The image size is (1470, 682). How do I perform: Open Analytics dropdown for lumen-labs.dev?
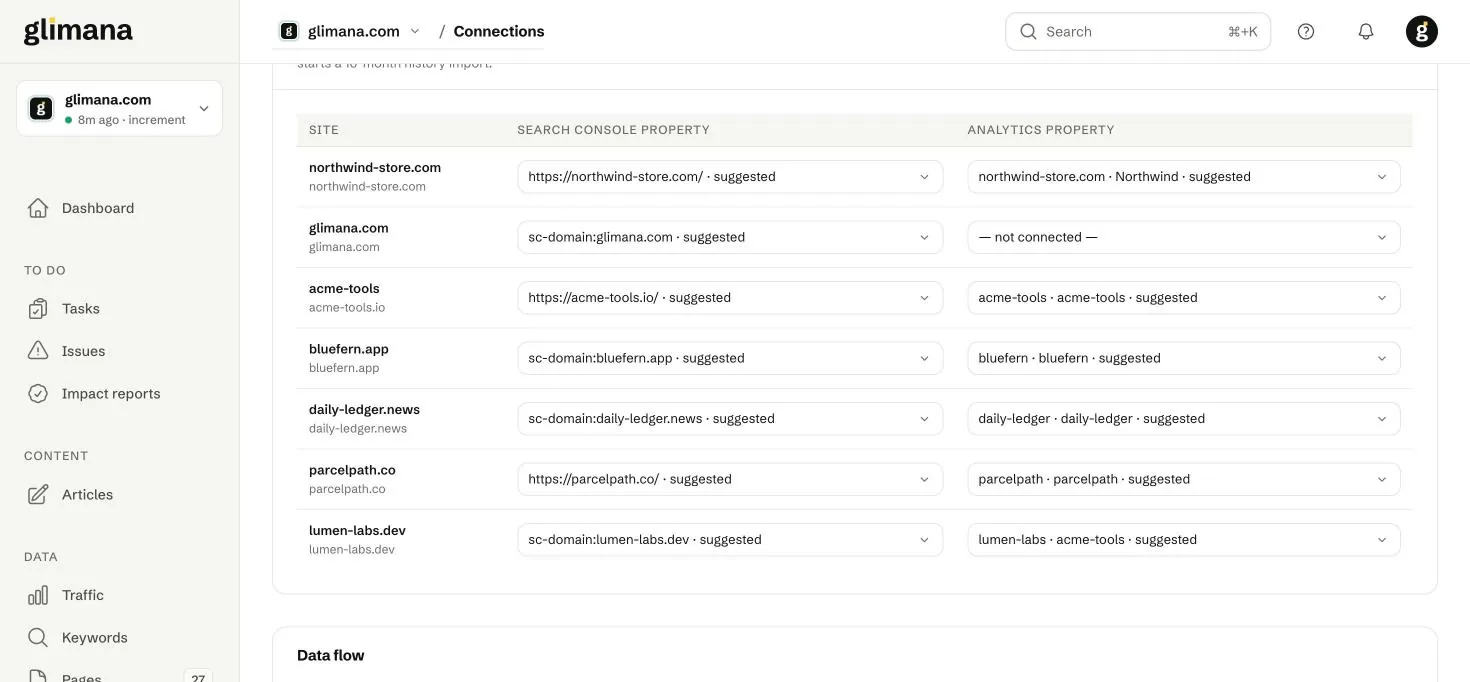click(1184, 540)
